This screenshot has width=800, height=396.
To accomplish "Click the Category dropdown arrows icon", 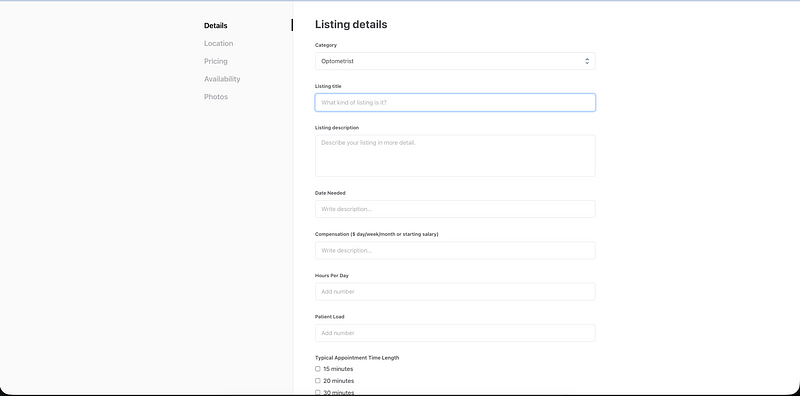I will coord(587,61).
